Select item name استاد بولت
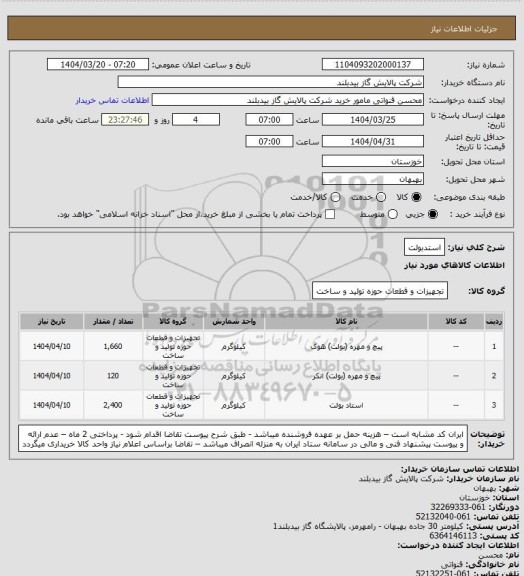Viewport: 524px width, 576px height. [346, 405]
